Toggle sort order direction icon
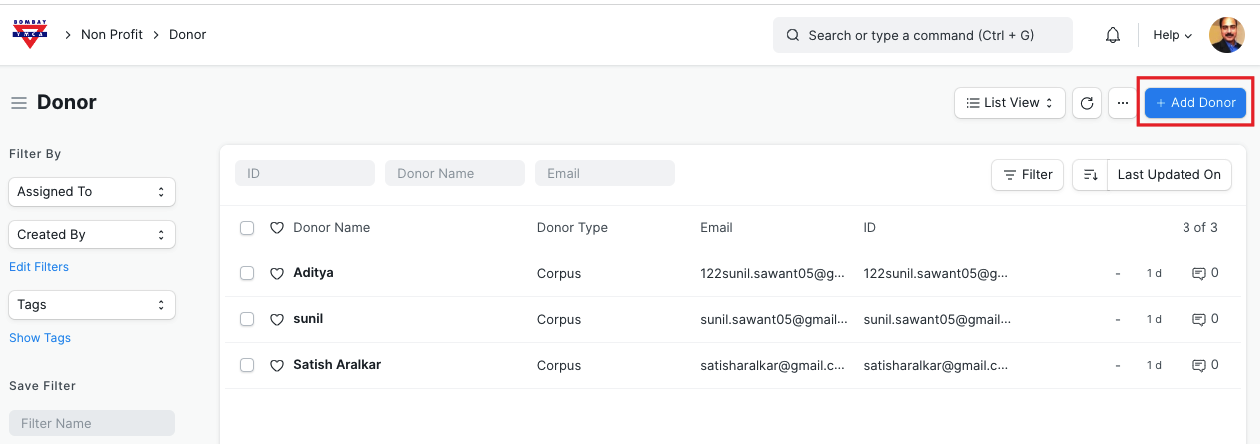The height and width of the screenshot is (444, 1260). pyautogui.click(x=1090, y=175)
